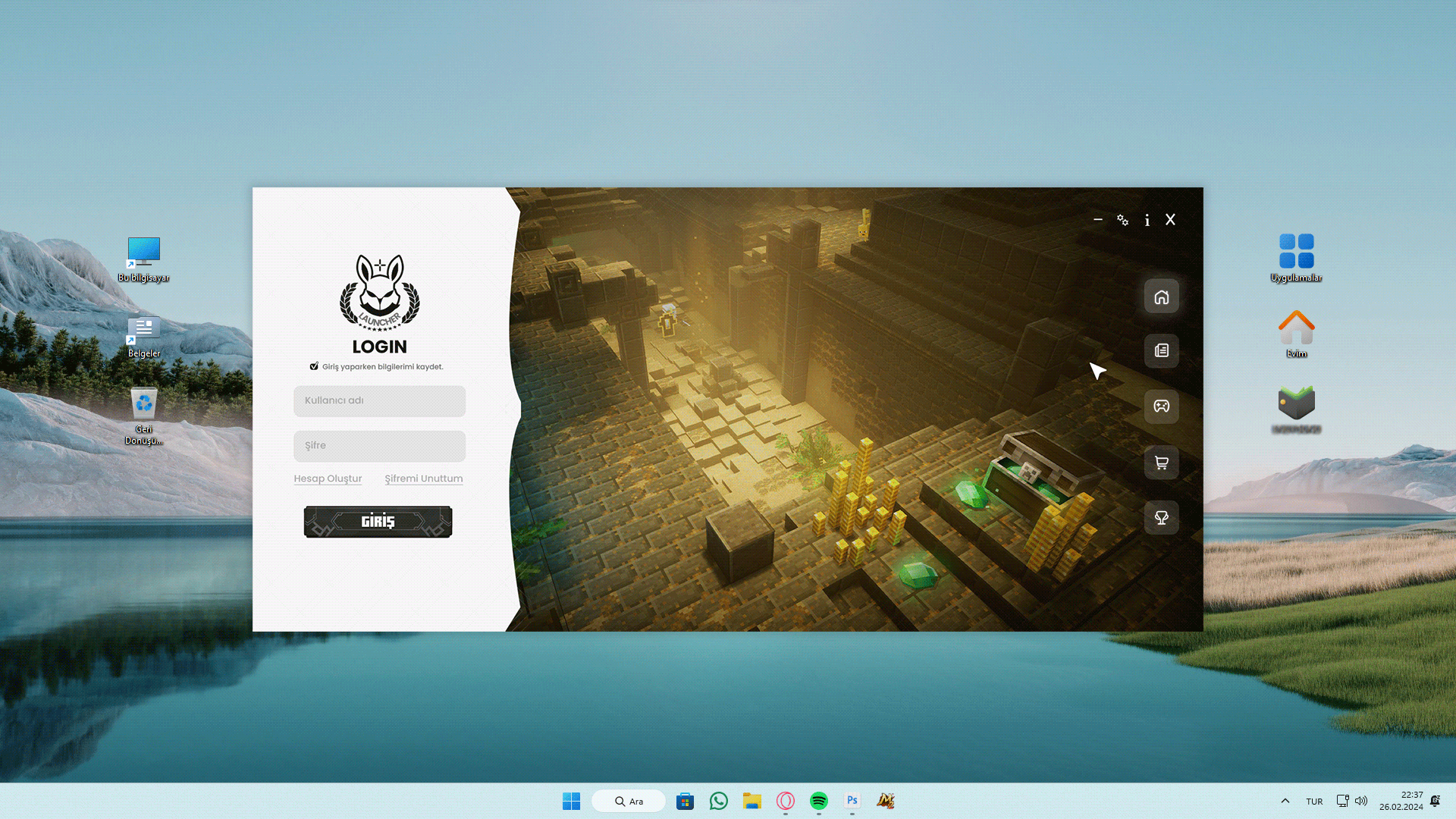
Task: Open File Explorer from the taskbar
Action: pos(752,801)
